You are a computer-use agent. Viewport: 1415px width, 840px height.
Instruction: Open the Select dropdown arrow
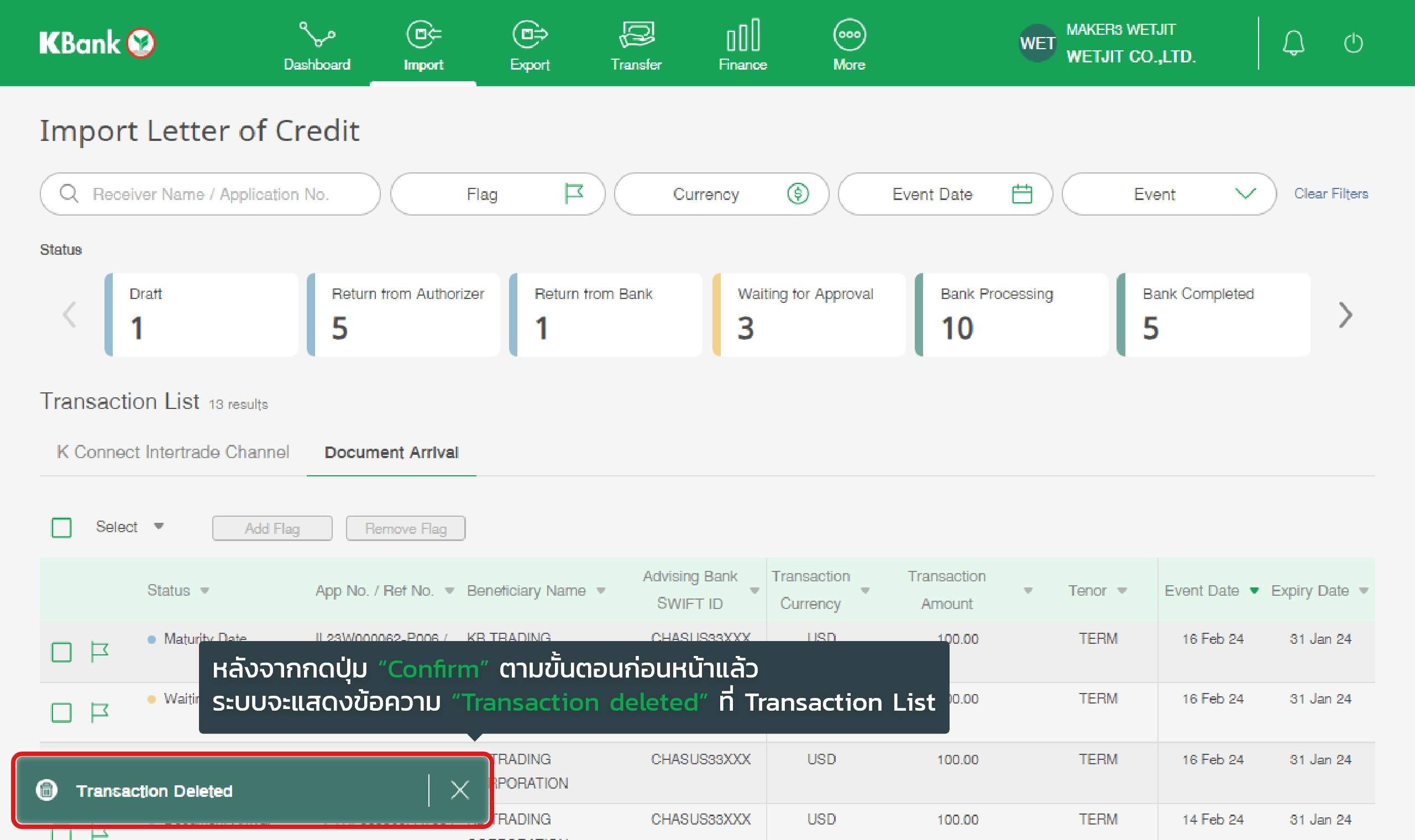(x=159, y=527)
